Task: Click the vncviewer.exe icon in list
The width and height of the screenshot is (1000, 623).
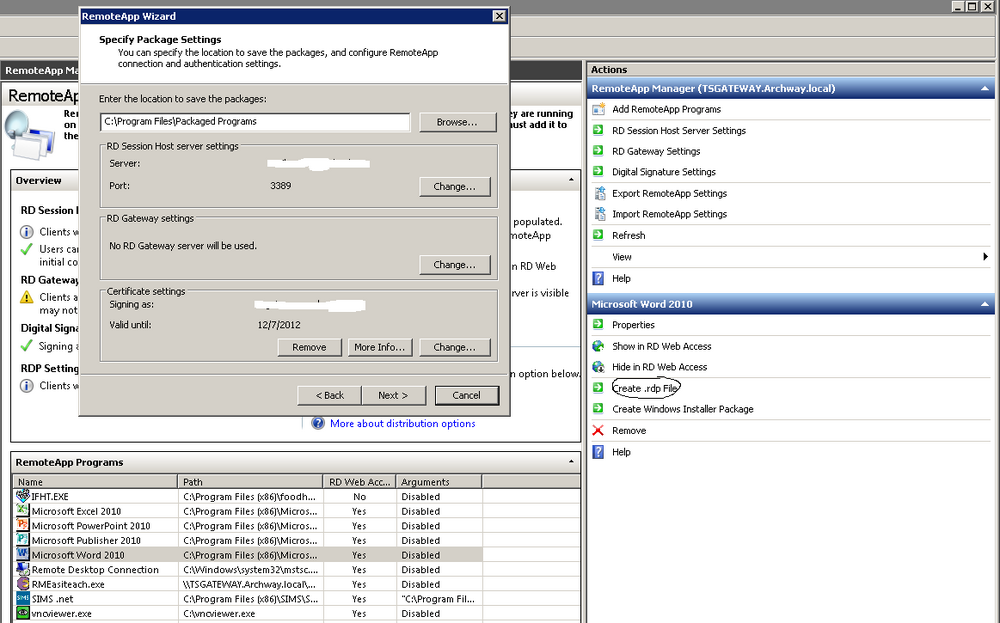Action: tap(23, 613)
